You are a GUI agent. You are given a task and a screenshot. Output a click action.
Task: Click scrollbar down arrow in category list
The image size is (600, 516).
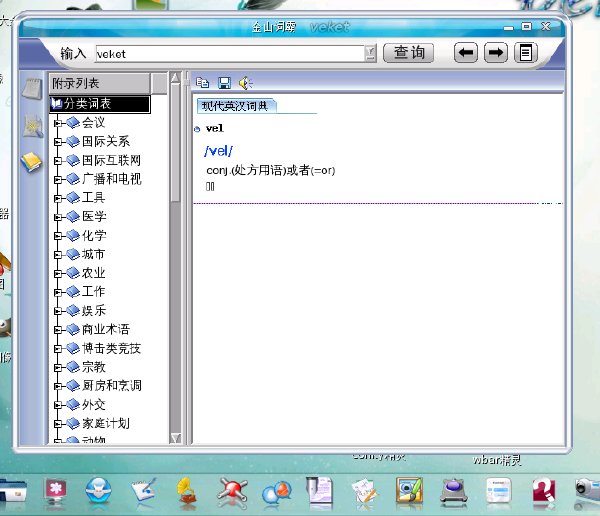(175, 438)
